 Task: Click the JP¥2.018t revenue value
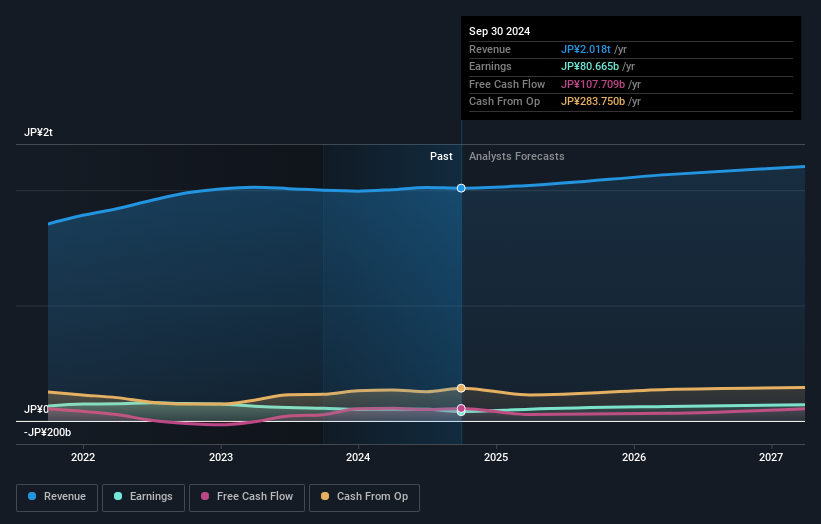point(585,49)
